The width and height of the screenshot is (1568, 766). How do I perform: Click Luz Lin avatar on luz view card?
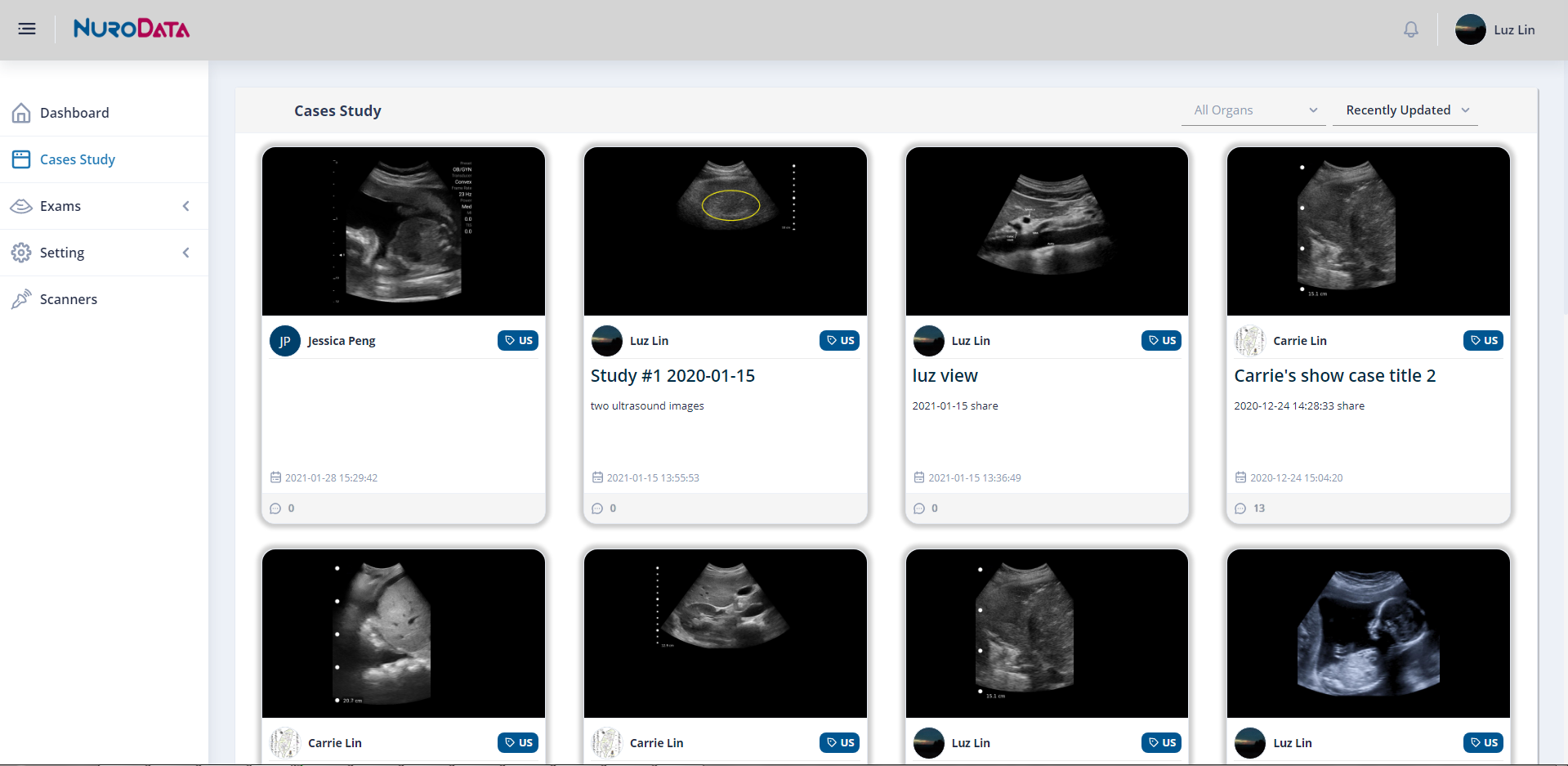[928, 341]
